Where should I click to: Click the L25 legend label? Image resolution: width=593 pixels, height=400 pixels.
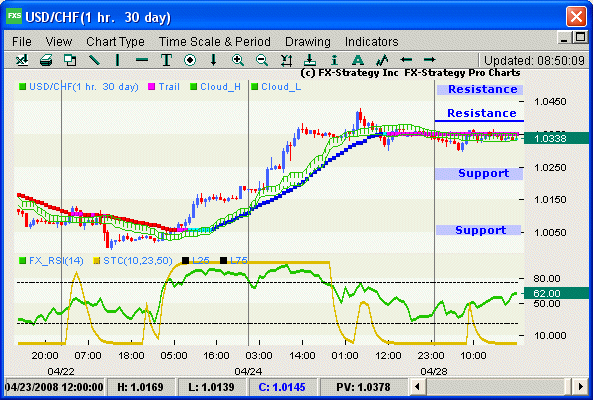tap(200, 260)
